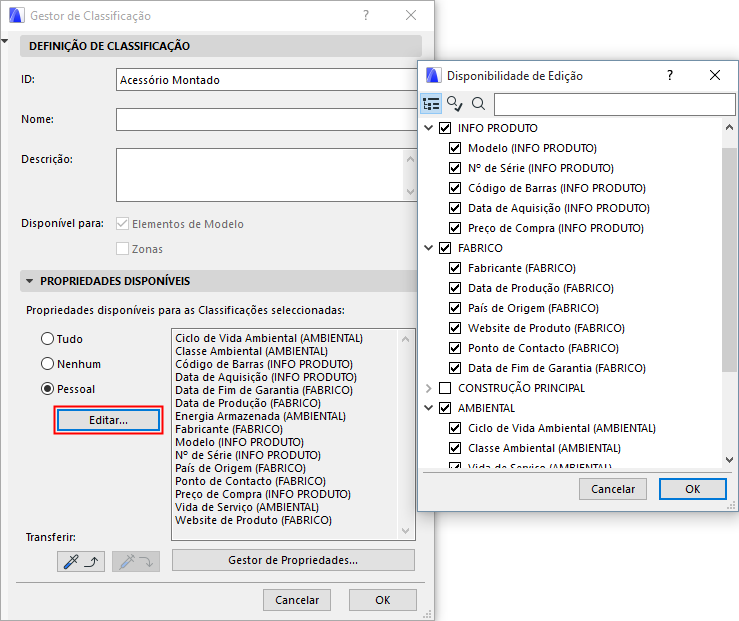
Task: Select Energia Armazenada (AMBIENTAL) in properties list
Action: click(x=260, y=416)
